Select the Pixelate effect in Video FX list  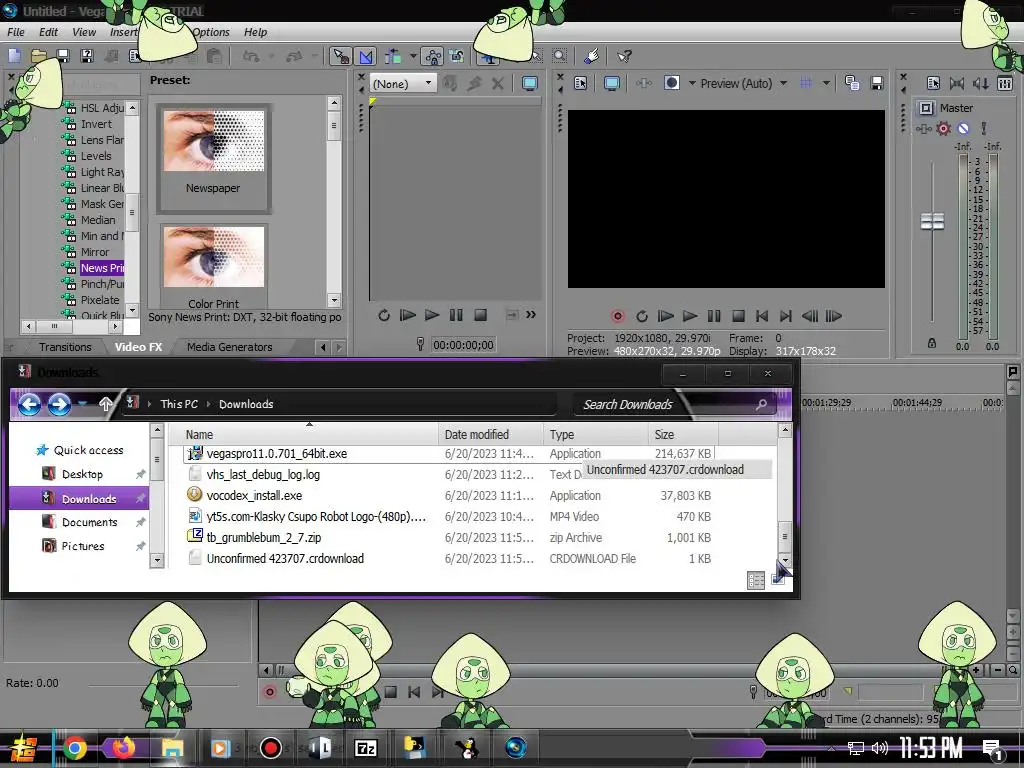click(x=100, y=300)
